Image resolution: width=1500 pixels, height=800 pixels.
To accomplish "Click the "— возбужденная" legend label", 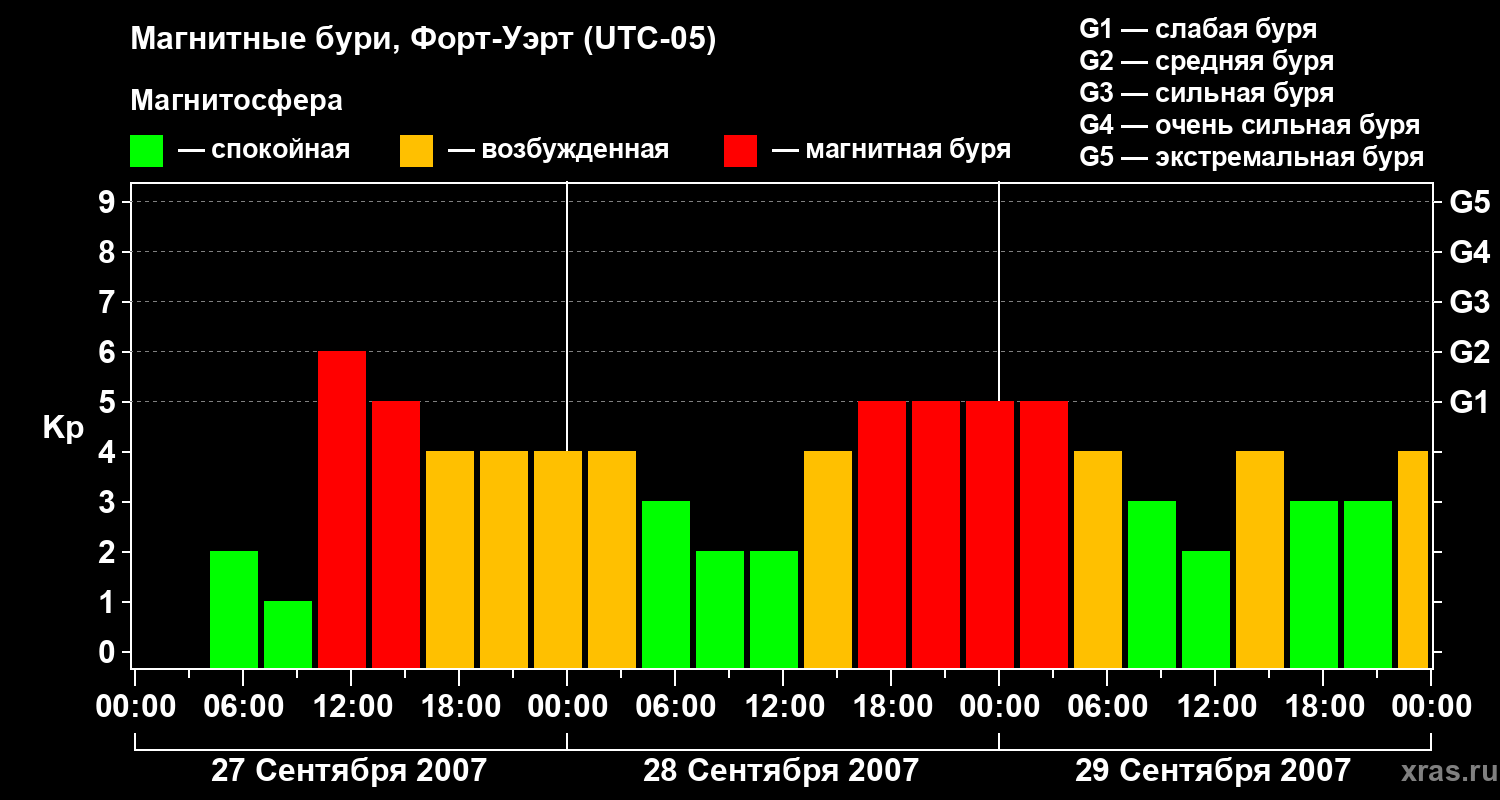I will click(558, 150).
